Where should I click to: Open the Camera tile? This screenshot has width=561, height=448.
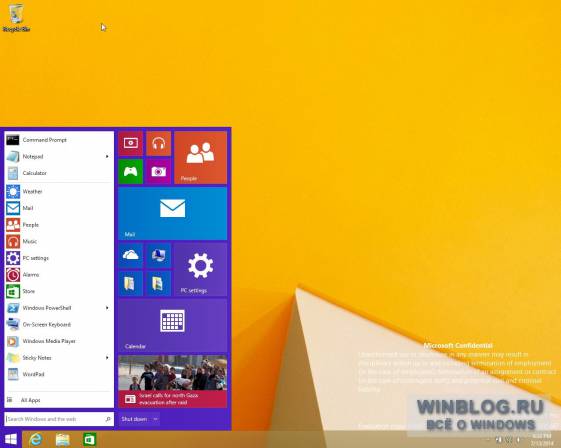click(x=158, y=171)
